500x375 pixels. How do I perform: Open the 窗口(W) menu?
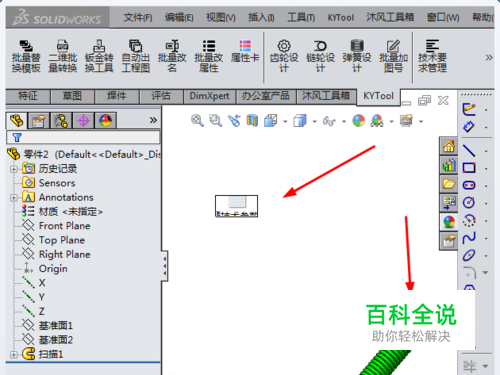click(443, 17)
